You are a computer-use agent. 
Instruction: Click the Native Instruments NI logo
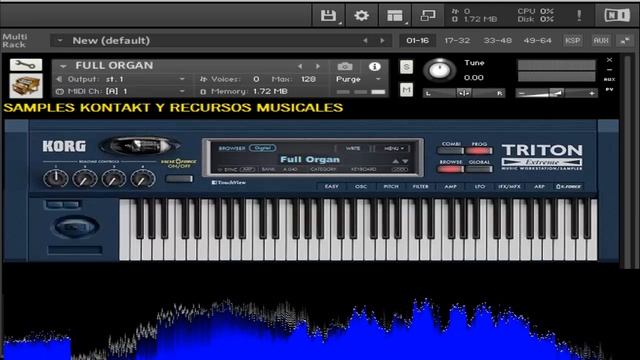click(617, 16)
